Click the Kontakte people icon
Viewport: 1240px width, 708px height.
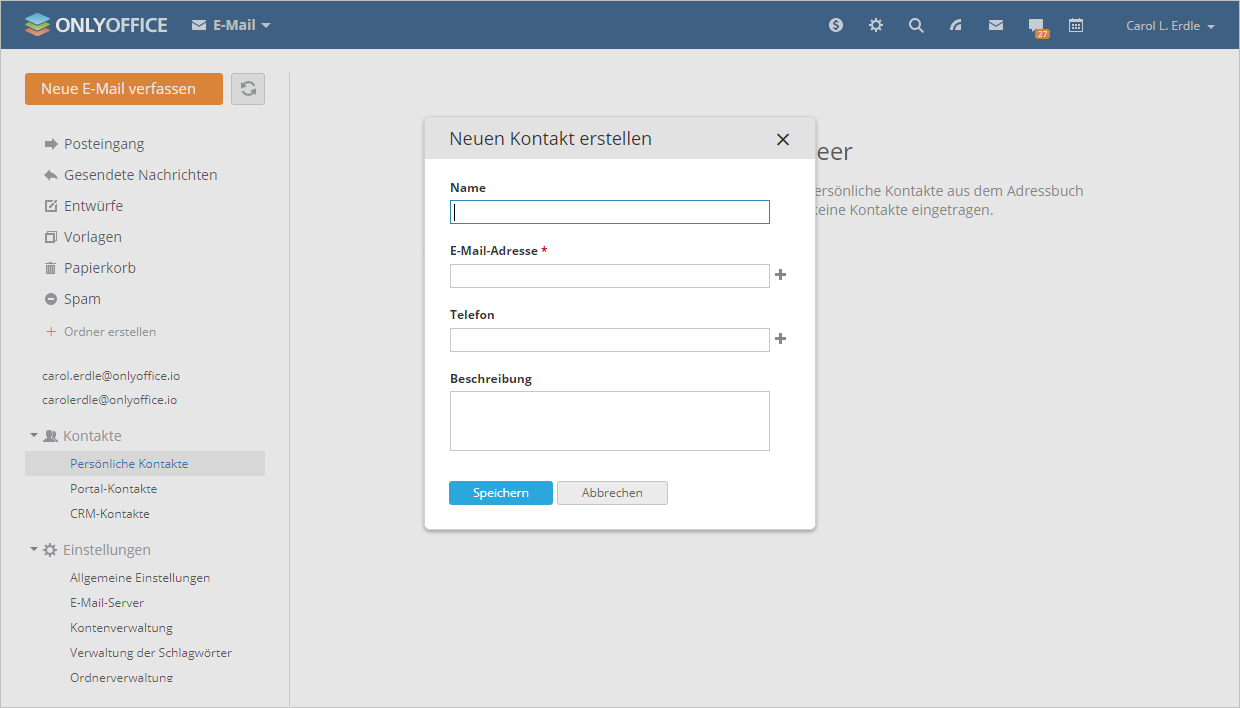(x=50, y=436)
